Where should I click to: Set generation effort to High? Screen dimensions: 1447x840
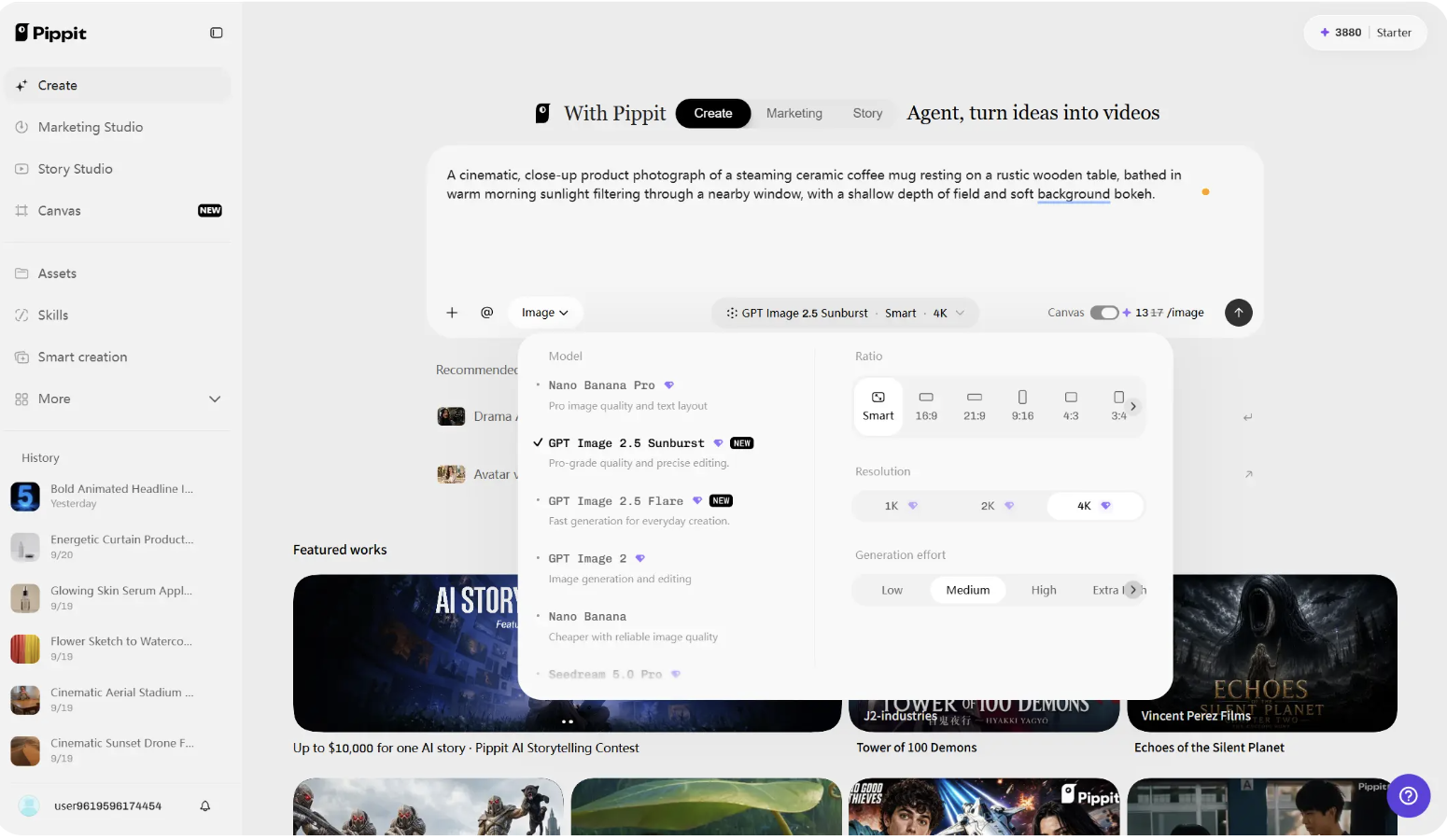[1044, 590]
